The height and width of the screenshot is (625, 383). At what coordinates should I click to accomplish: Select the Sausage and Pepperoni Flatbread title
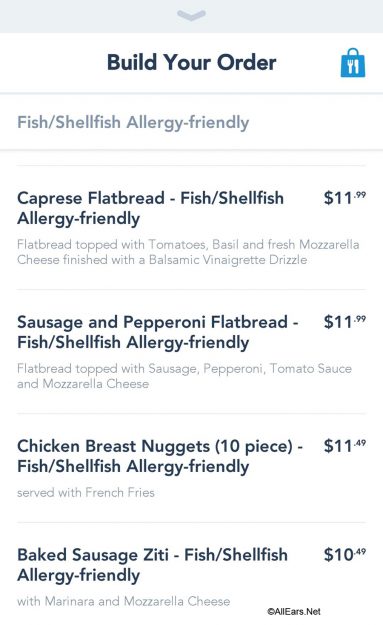pyautogui.click(x=158, y=332)
